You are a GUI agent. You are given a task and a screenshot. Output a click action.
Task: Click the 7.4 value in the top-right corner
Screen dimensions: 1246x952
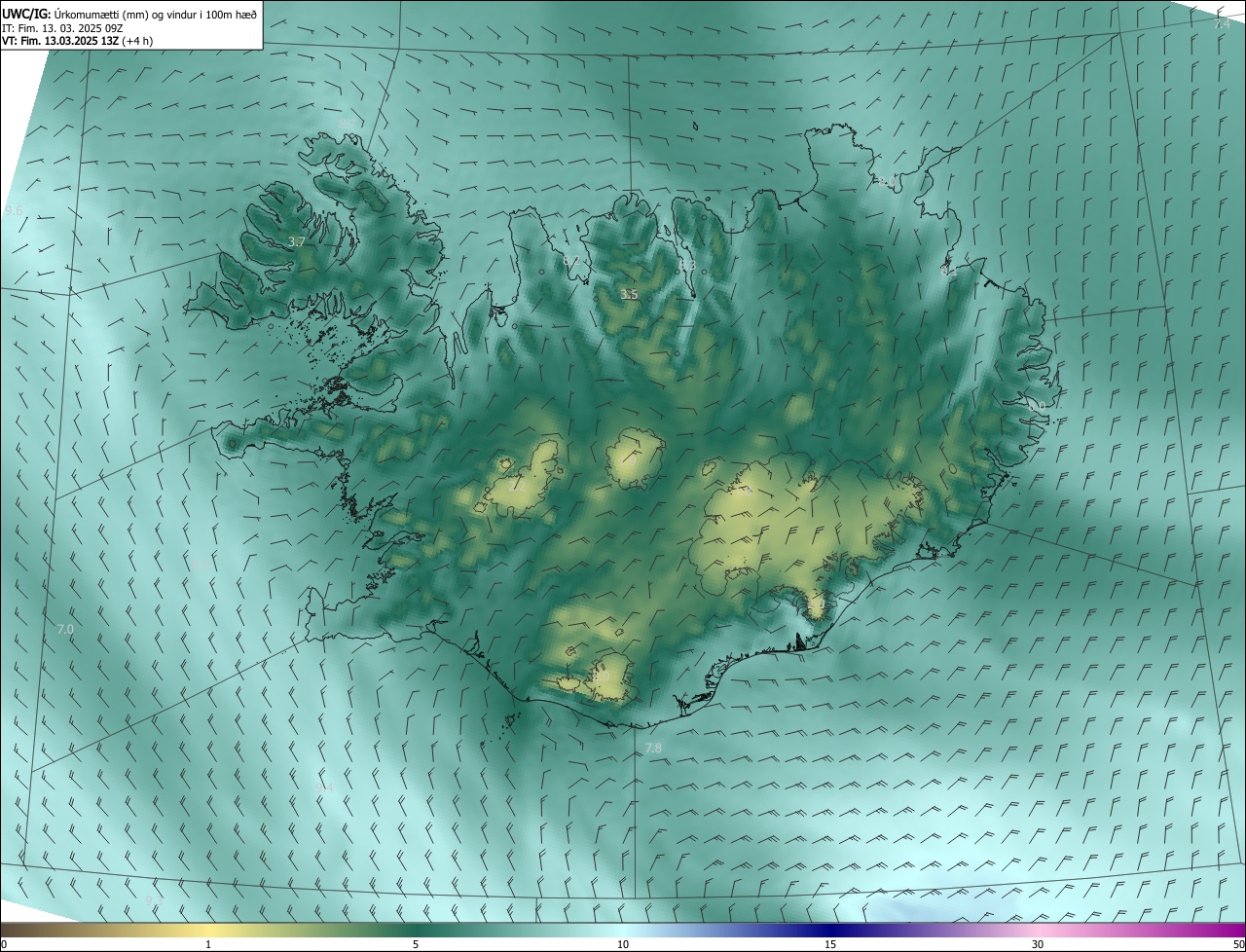point(1222,22)
